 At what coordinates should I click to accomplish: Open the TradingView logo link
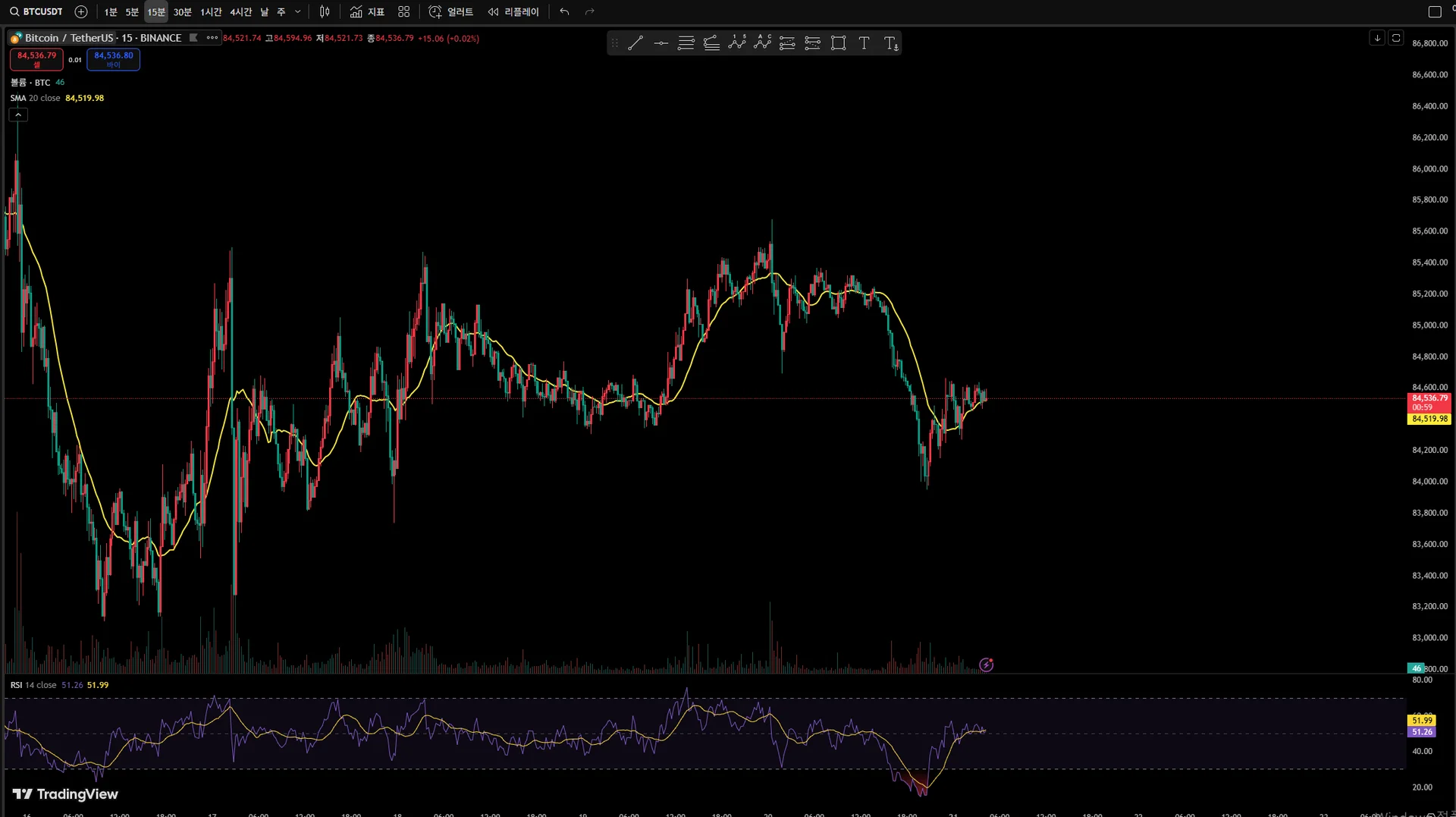65,794
